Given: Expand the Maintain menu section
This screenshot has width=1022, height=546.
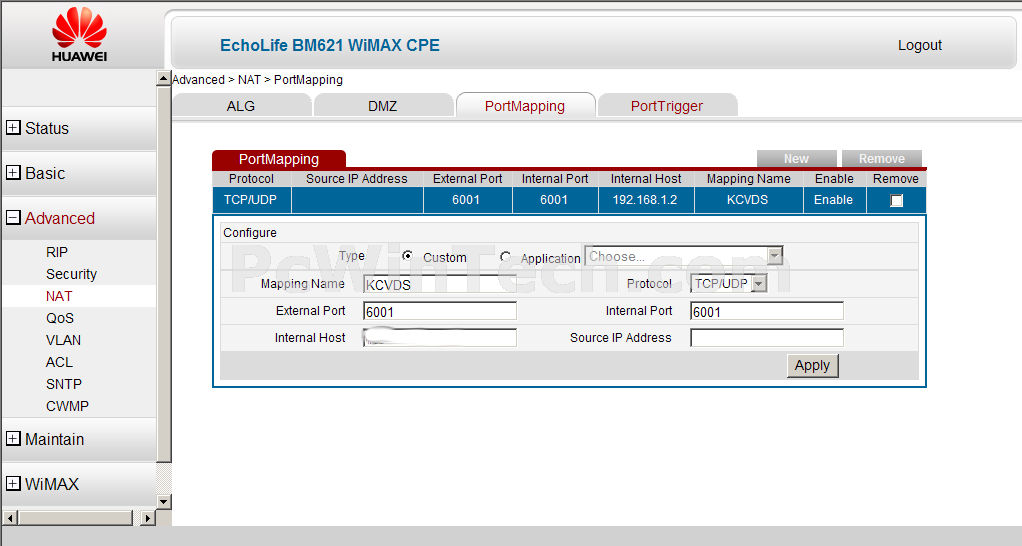Looking at the screenshot, I should [x=13, y=438].
